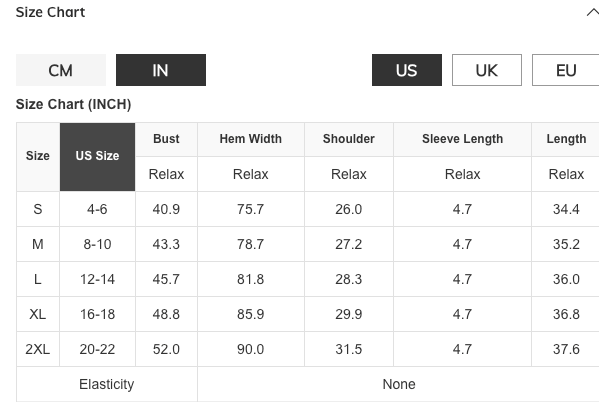
Task: Select the XL size row label
Action: click(x=38, y=314)
